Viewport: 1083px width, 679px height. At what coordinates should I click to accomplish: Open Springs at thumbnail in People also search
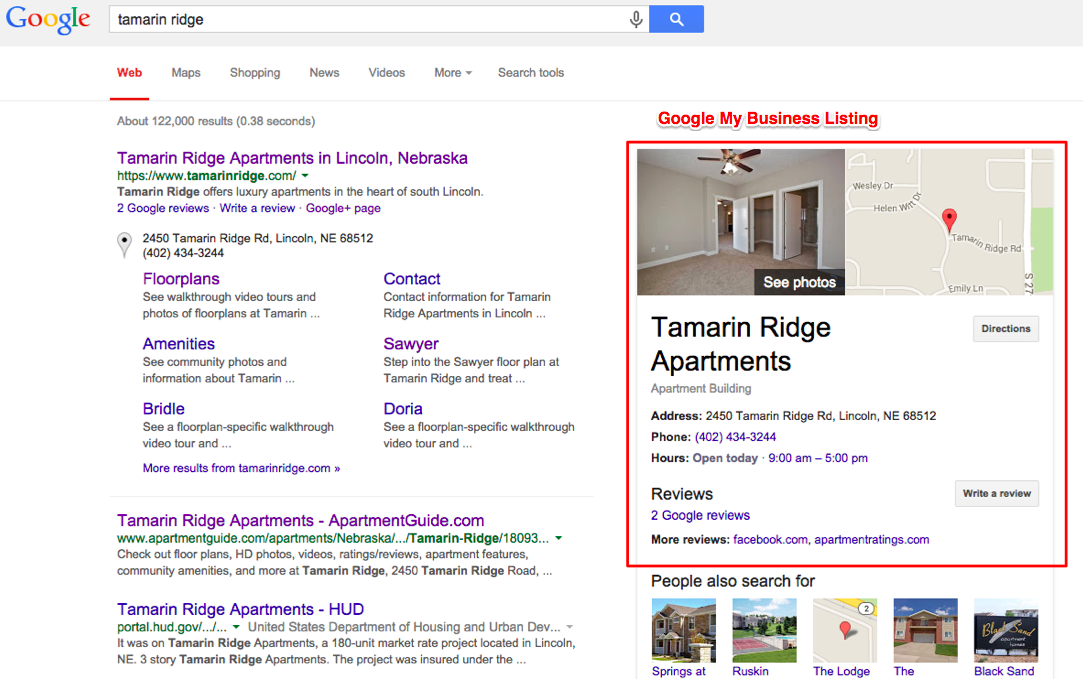click(x=684, y=631)
